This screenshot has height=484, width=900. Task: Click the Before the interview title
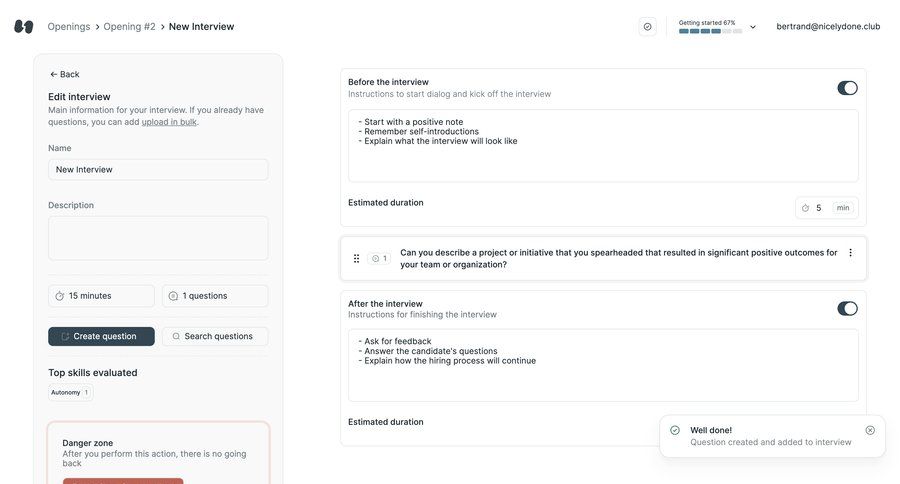pos(389,82)
